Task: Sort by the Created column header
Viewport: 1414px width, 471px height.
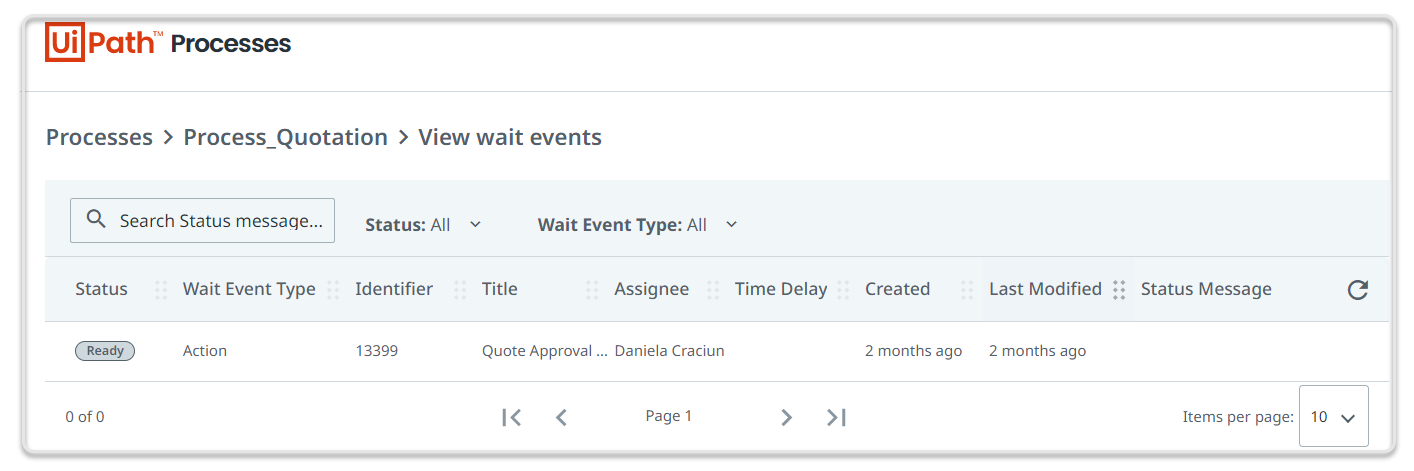Action: pos(897,289)
